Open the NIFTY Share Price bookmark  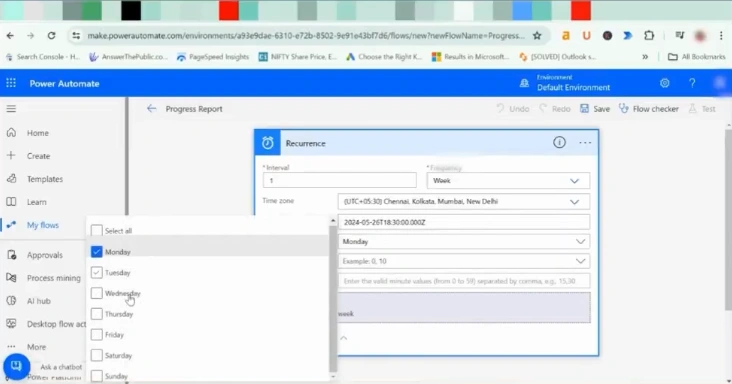tap(297, 56)
